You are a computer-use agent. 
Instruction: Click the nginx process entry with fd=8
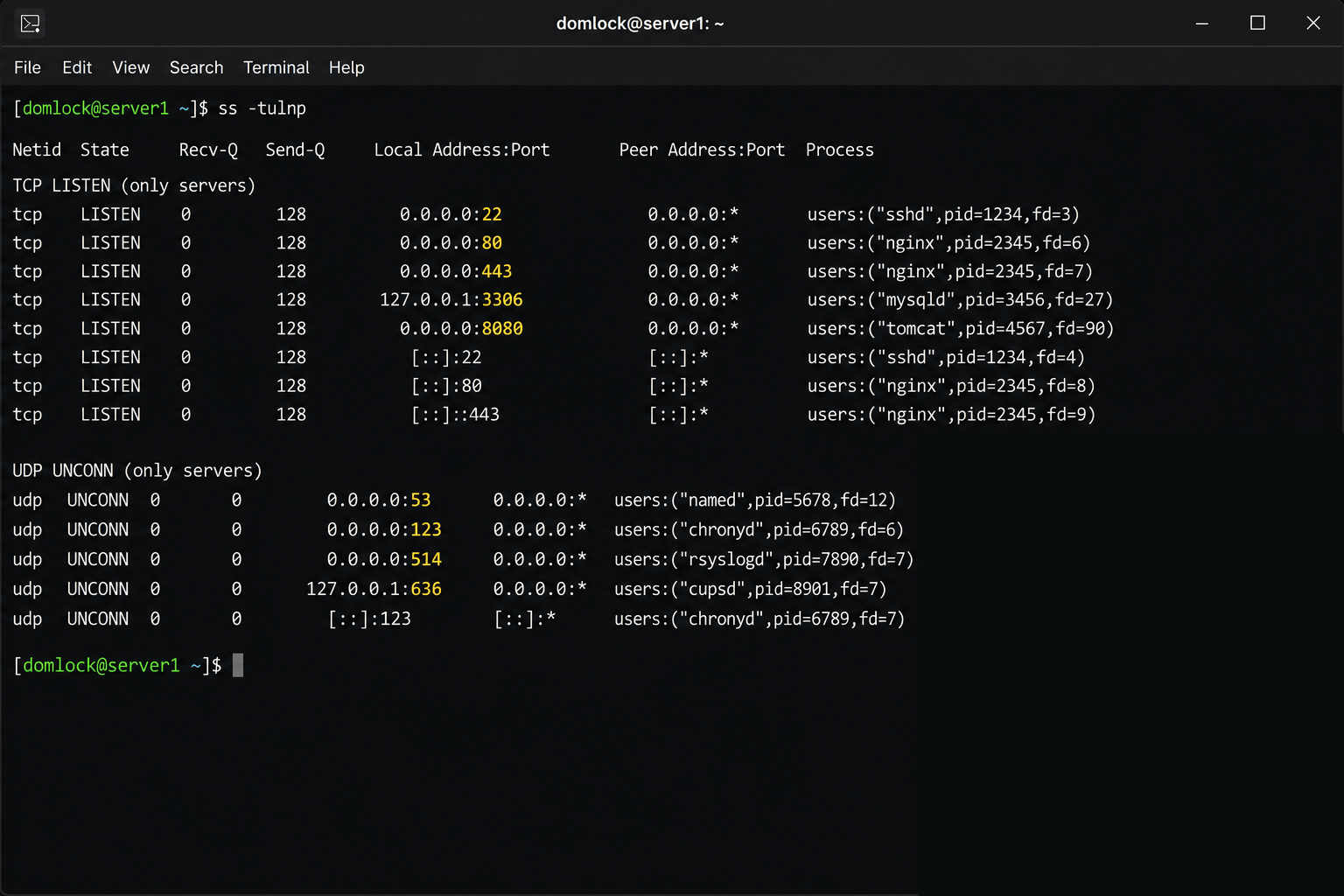(951, 386)
